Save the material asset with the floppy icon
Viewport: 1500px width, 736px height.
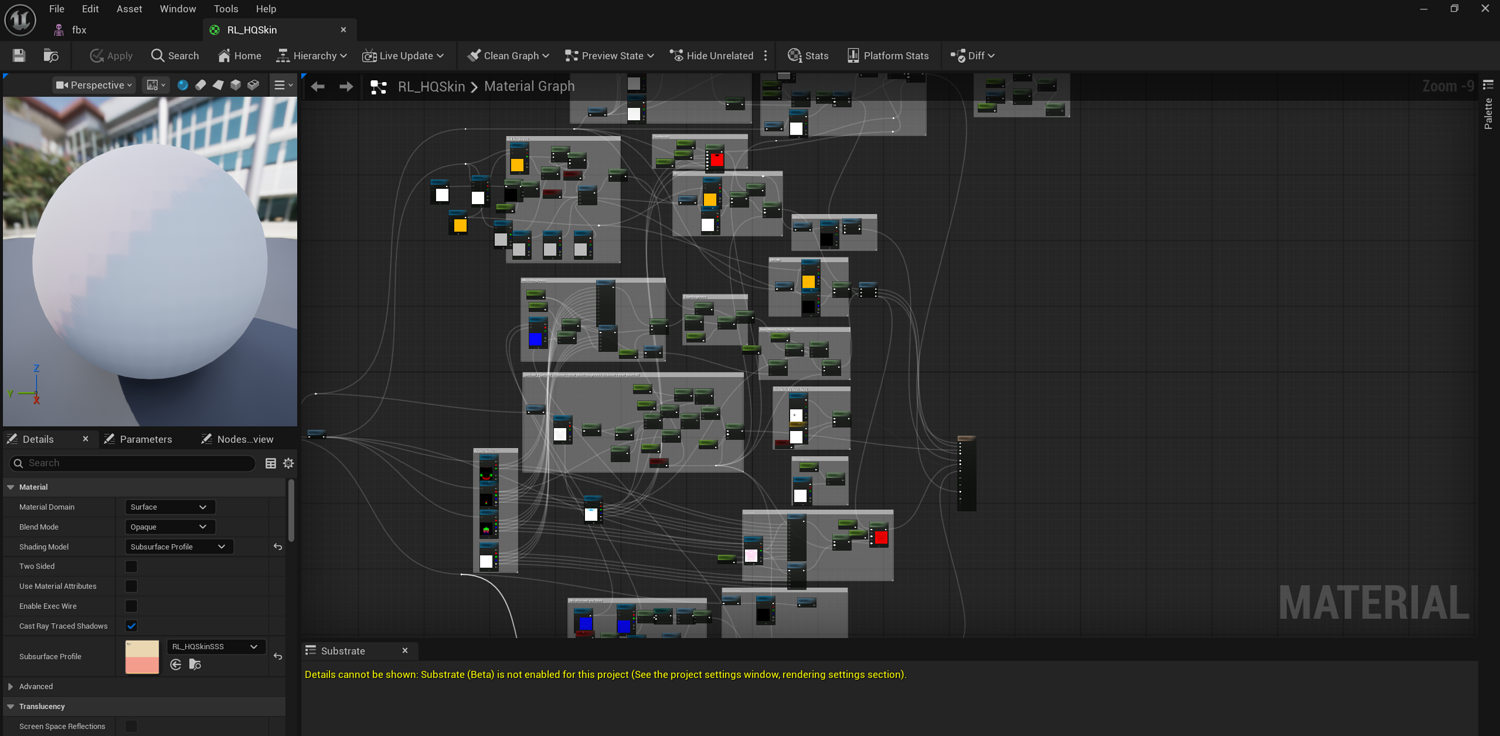point(19,56)
